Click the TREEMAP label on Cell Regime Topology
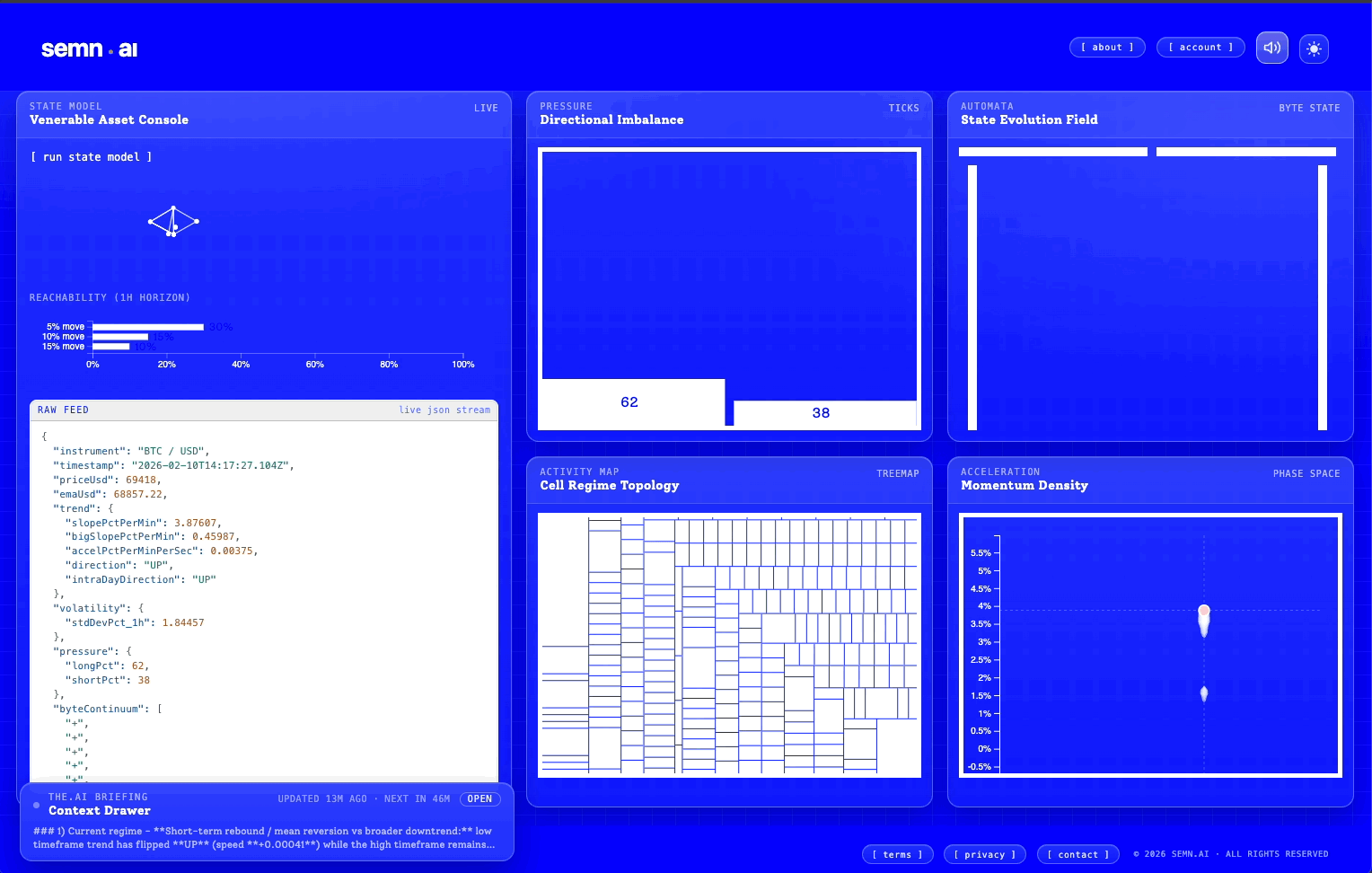The width and height of the screenshot is (1372, 873). coord(898,473)
